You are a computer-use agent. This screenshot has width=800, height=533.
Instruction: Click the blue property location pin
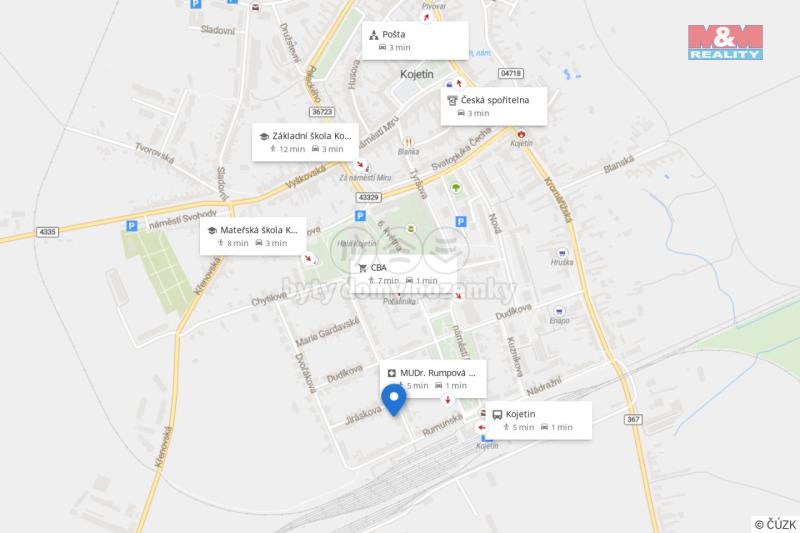(x=394, y=400)
